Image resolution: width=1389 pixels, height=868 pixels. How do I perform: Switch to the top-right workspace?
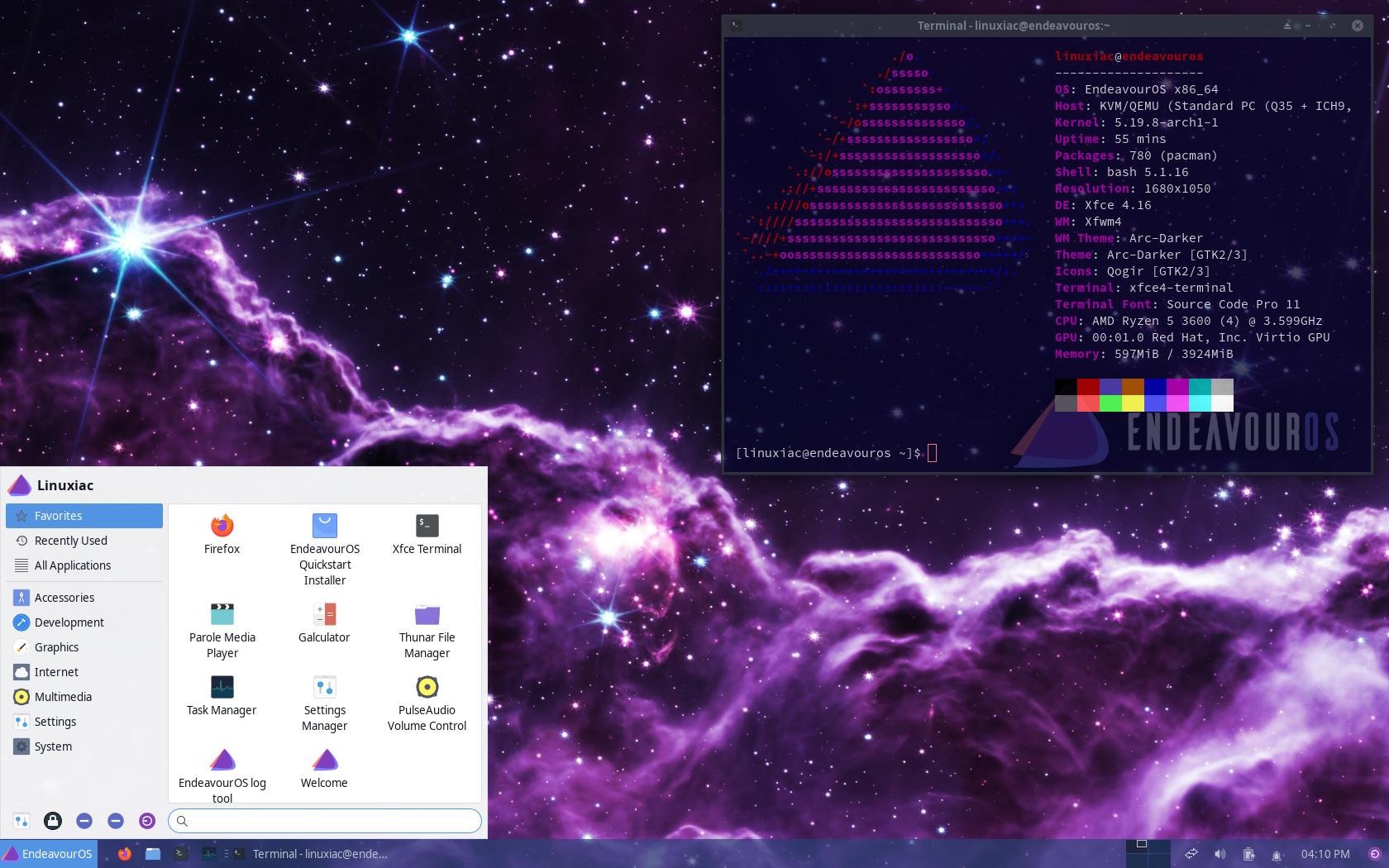pos(1158,847)
